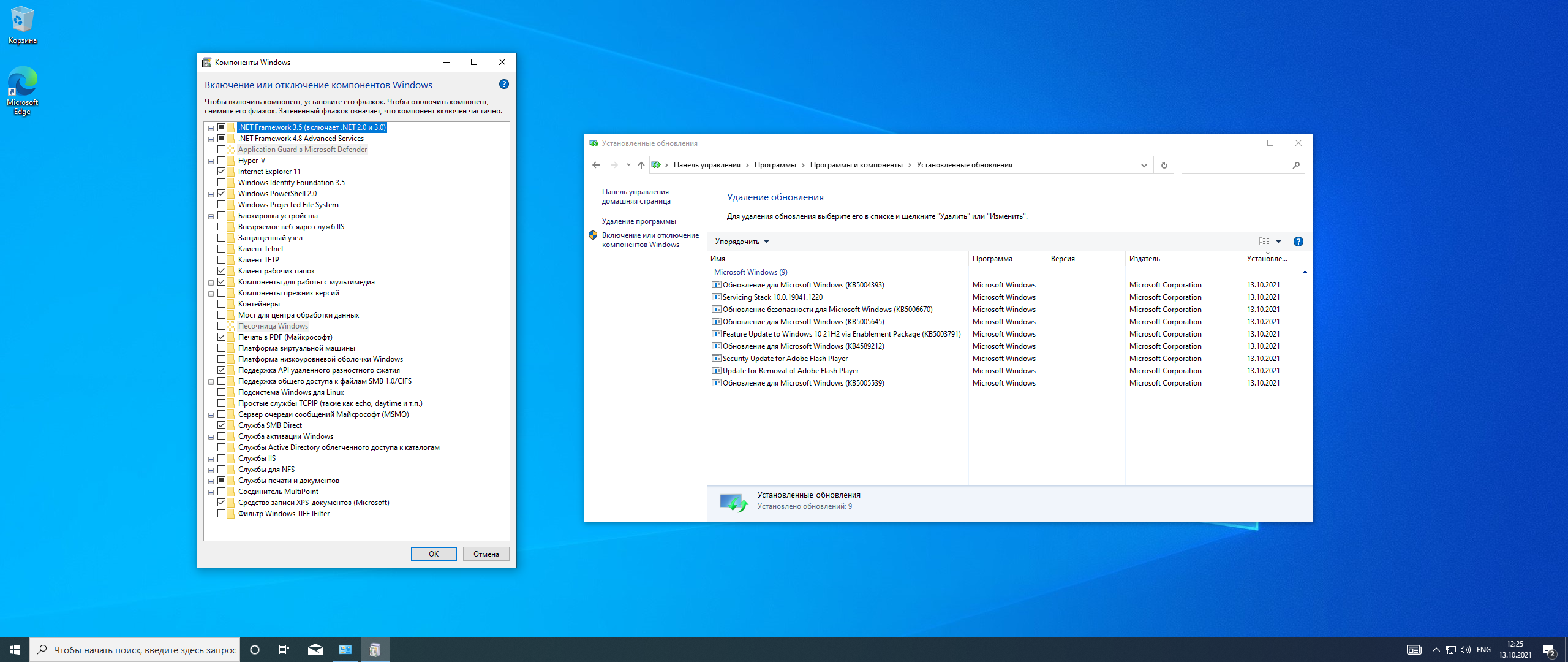Open Task View on taskbar

click(x=284, y=650)
